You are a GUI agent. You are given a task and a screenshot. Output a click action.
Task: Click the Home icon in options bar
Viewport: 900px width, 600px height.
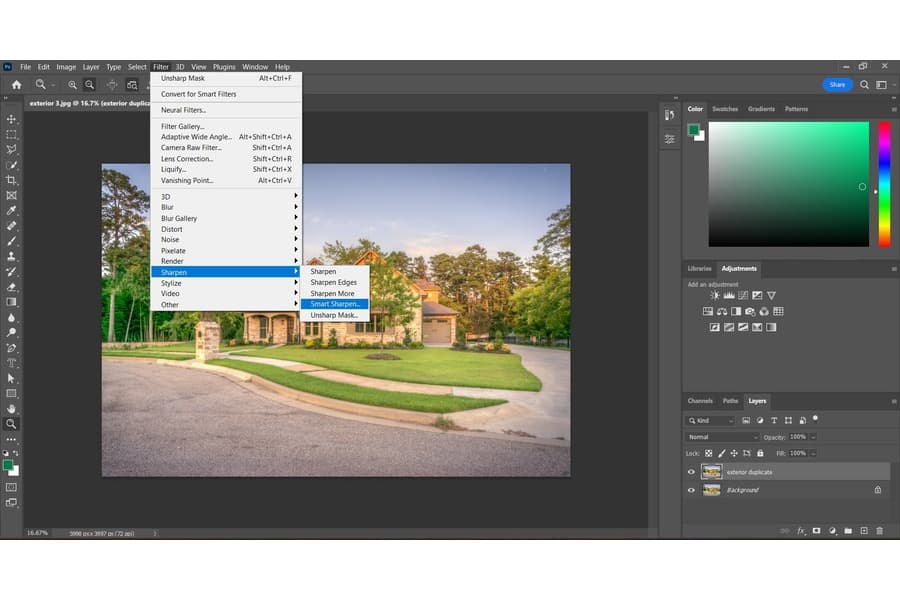(17, 85)
